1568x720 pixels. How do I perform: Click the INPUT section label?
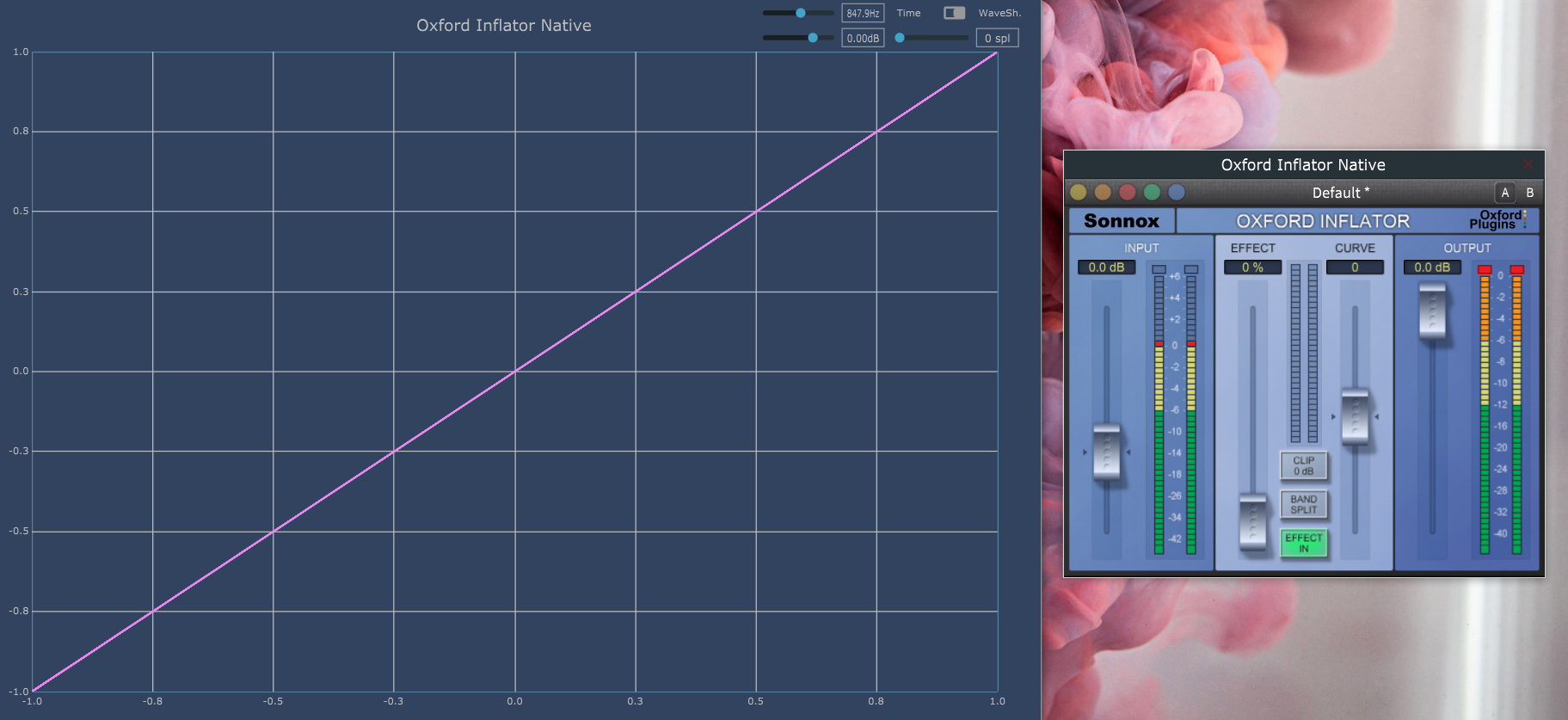[1141, 248]
